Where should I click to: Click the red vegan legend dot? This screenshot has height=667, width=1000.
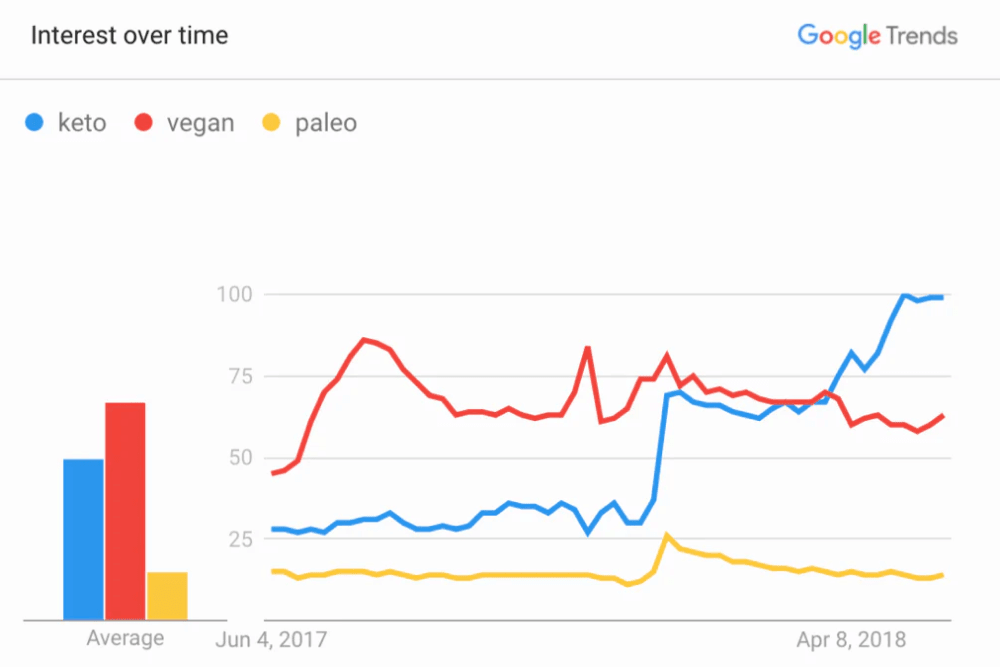coord(144,124)
